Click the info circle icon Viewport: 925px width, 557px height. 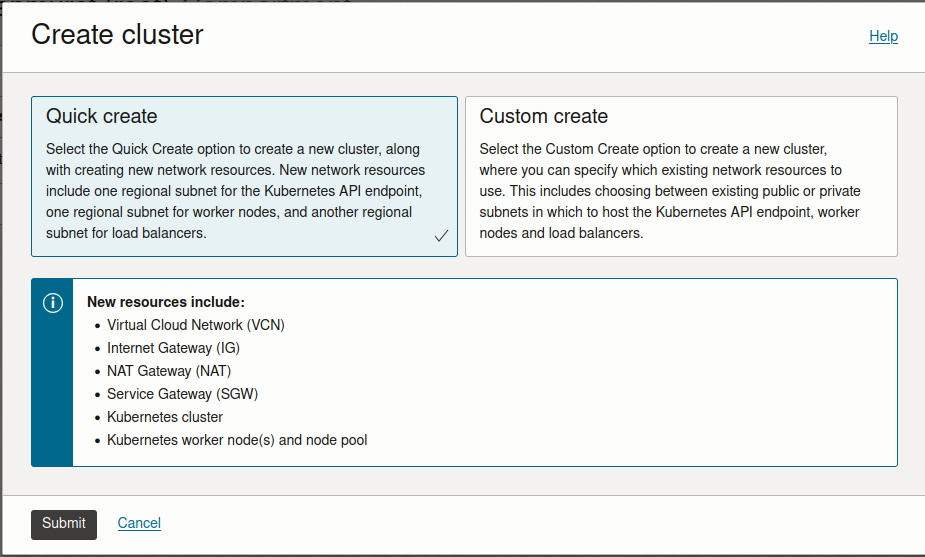(53, 303)
